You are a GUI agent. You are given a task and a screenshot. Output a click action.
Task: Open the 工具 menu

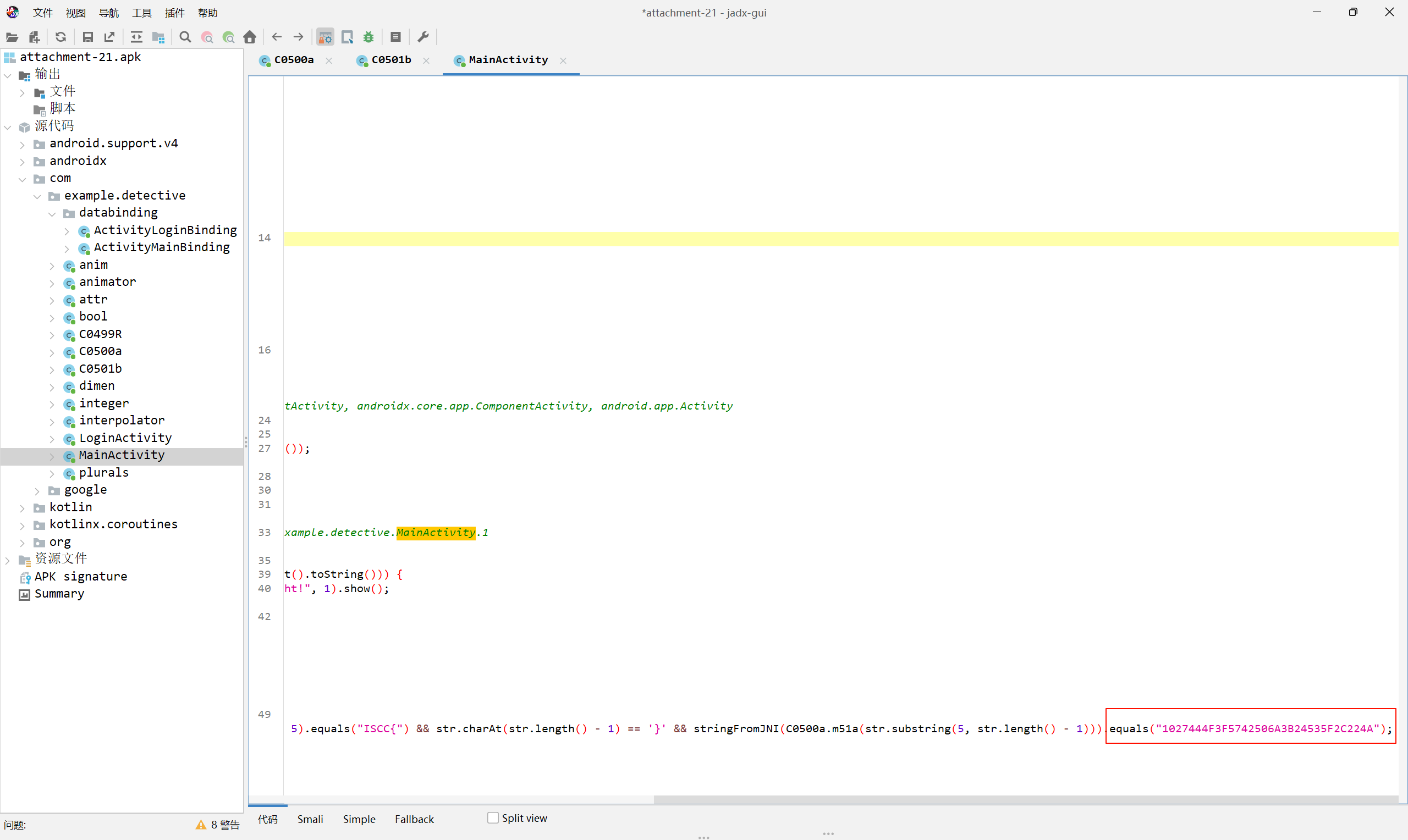click(x=141, y=13)
